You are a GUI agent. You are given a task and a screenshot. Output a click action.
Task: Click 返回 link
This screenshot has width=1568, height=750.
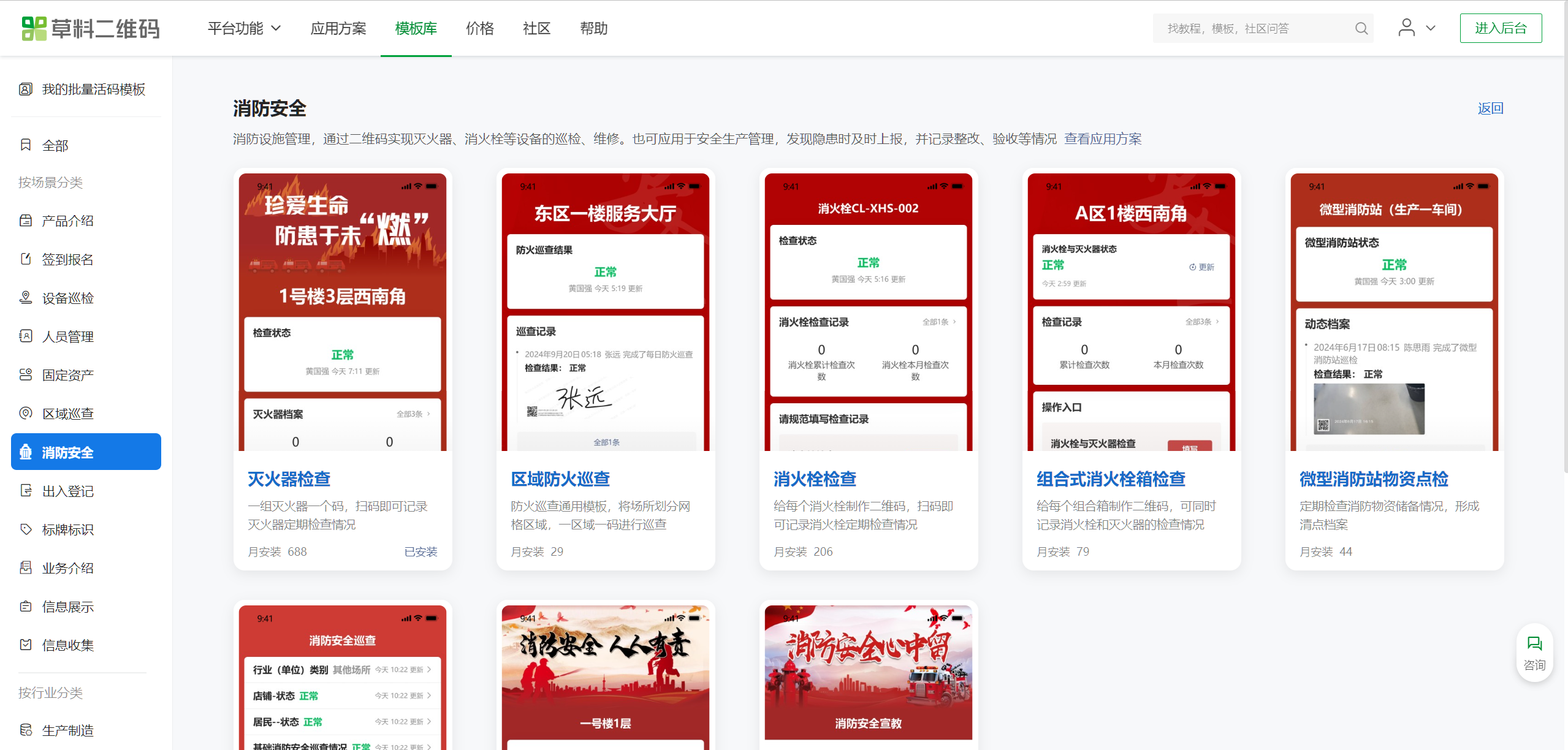(1490, 108)
